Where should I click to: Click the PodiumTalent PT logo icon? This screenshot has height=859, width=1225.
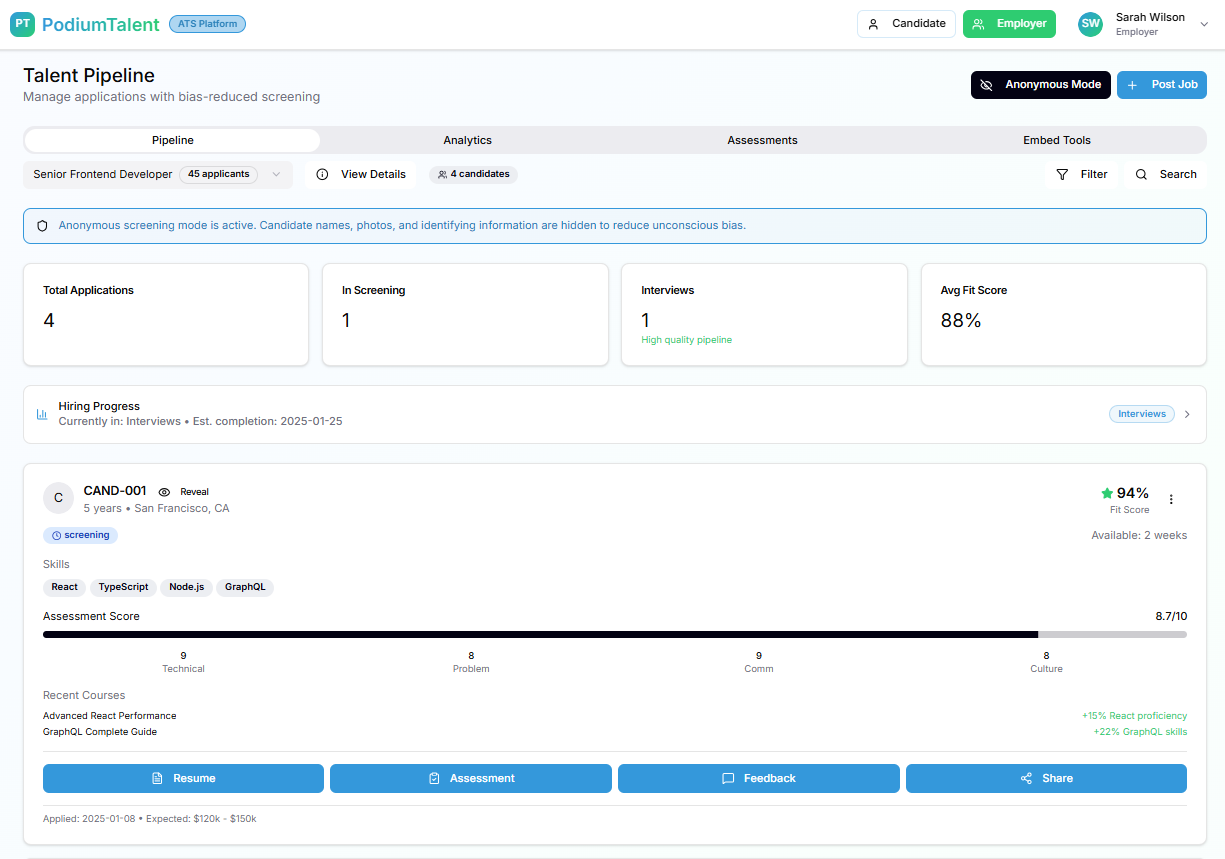22,25
